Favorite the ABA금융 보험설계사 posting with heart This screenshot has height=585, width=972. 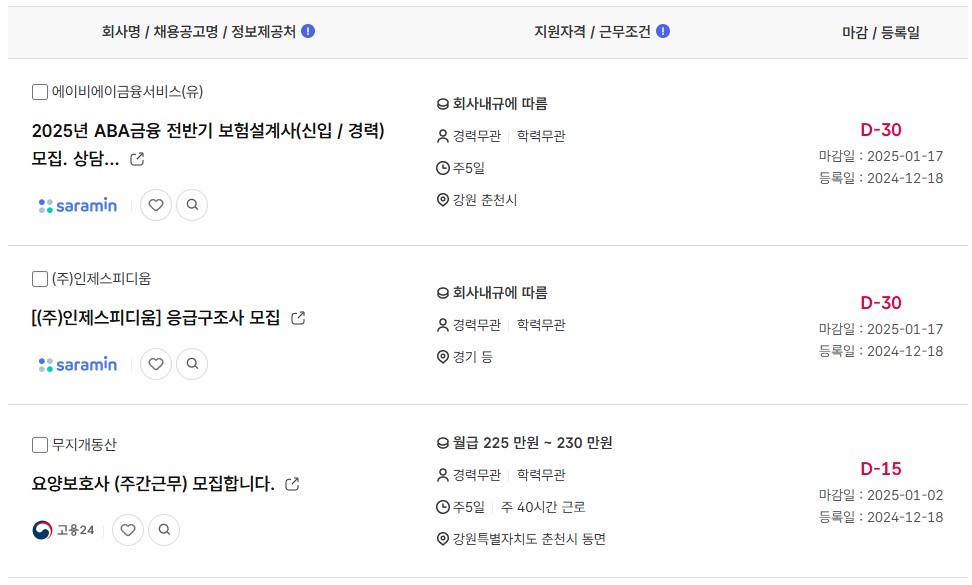[x=156, y=205]
